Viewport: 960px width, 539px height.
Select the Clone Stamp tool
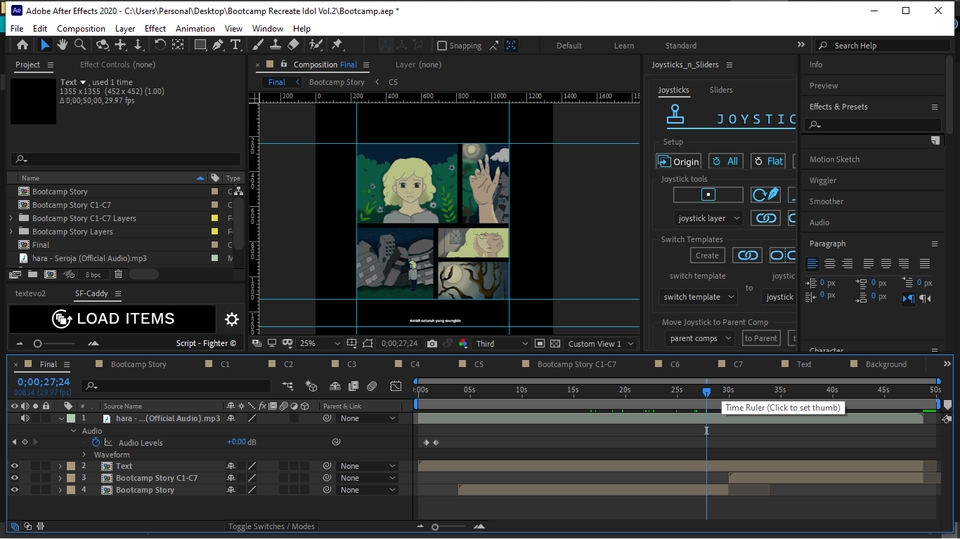point(276,45)
